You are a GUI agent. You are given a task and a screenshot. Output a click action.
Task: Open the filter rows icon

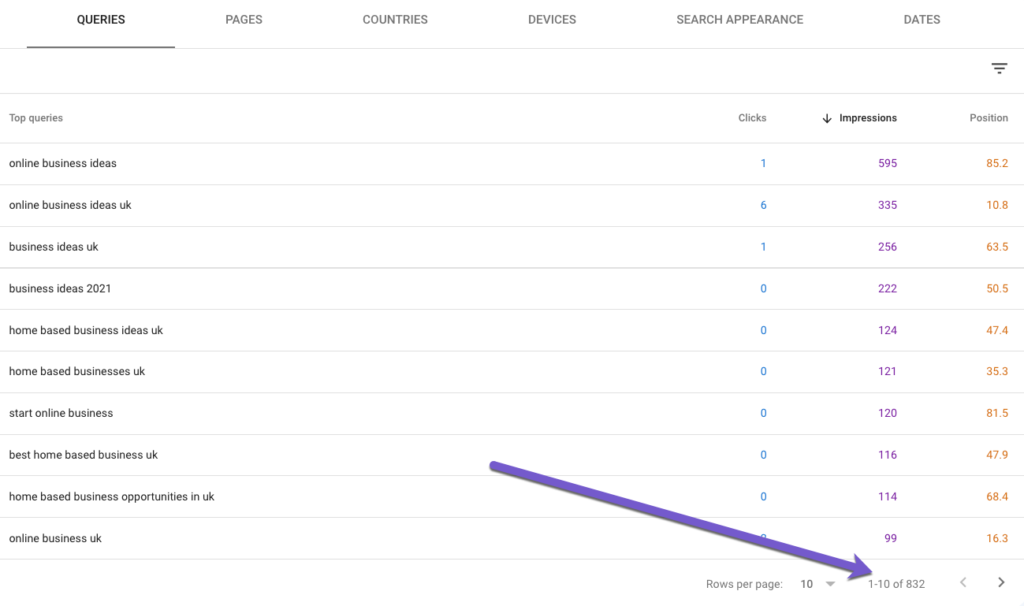[999, 68]
